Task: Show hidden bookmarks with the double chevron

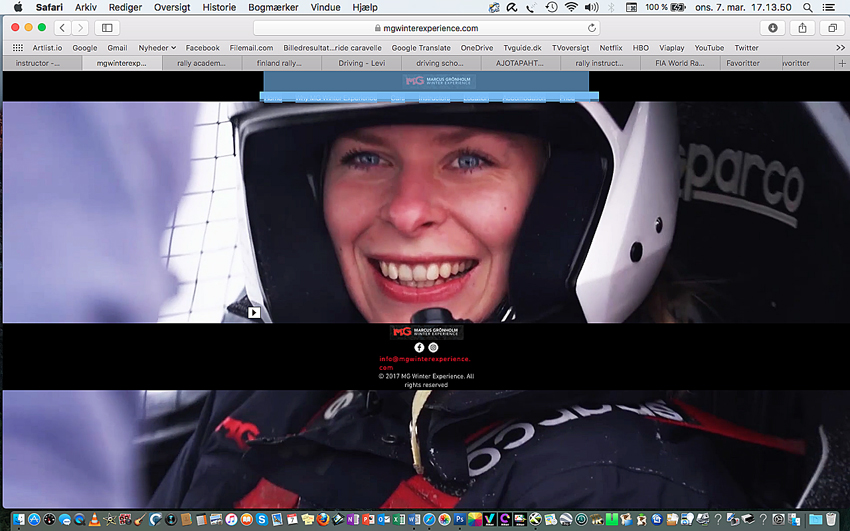Action: (x=840, y=48)
